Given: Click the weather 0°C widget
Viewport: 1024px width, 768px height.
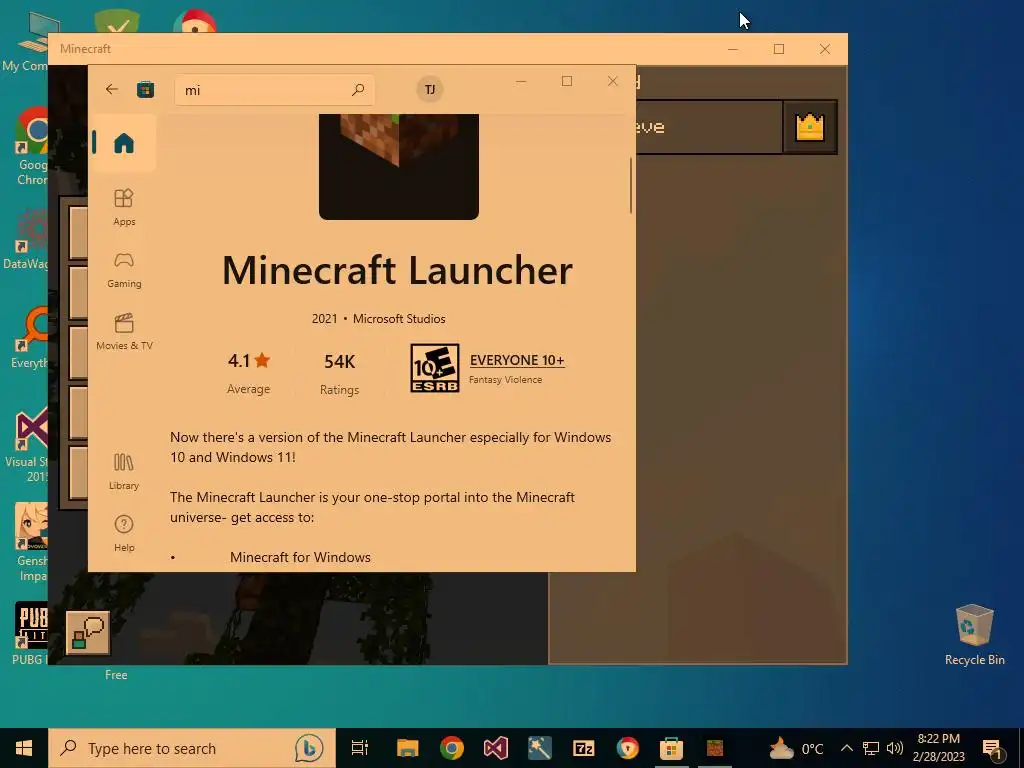Looking at the screenshot, I should (795, 748).
